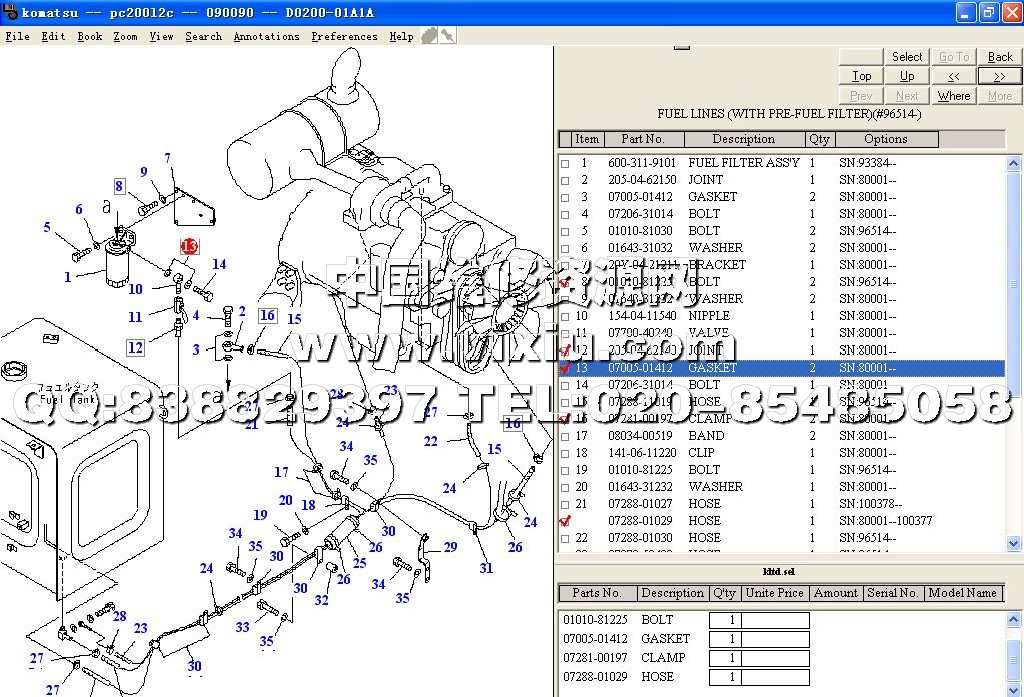1024x697 pixels.
Task: Click the Back button
Action: point(999,57)
